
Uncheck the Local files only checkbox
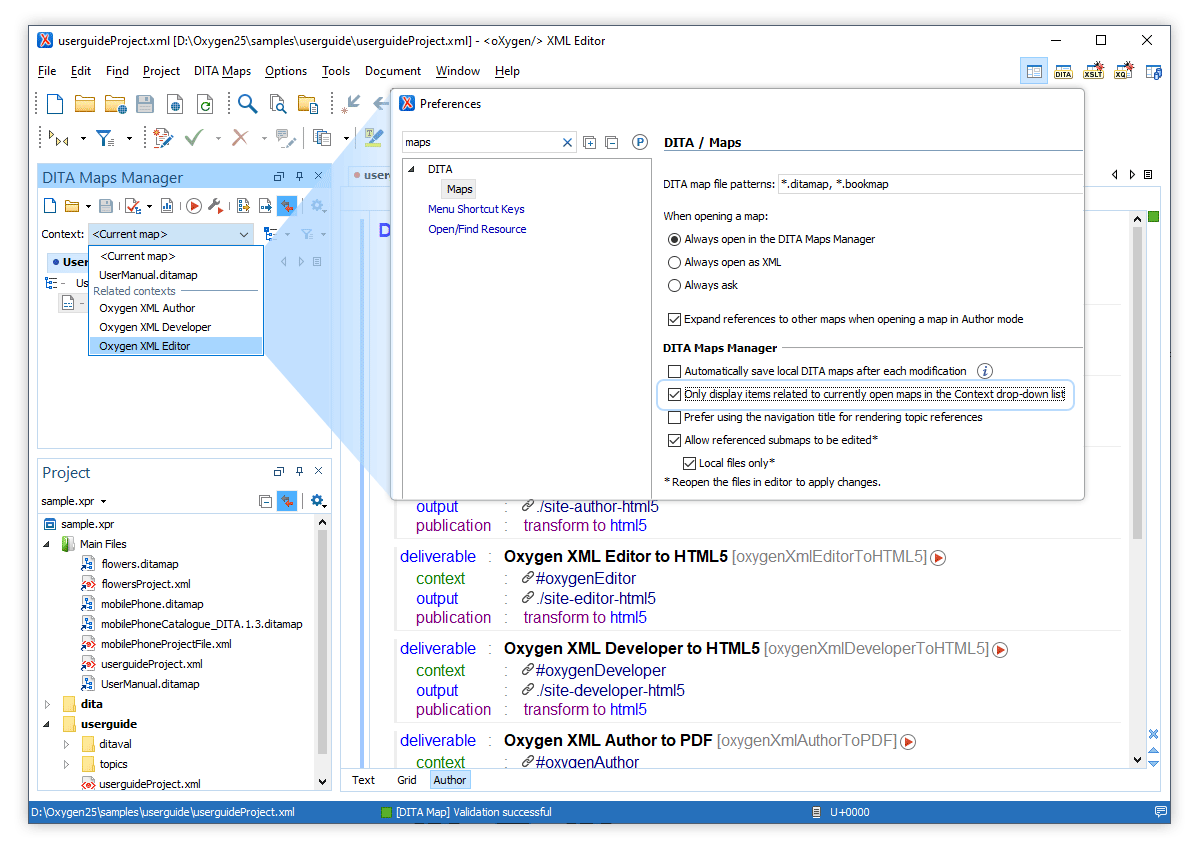point(689,463)
